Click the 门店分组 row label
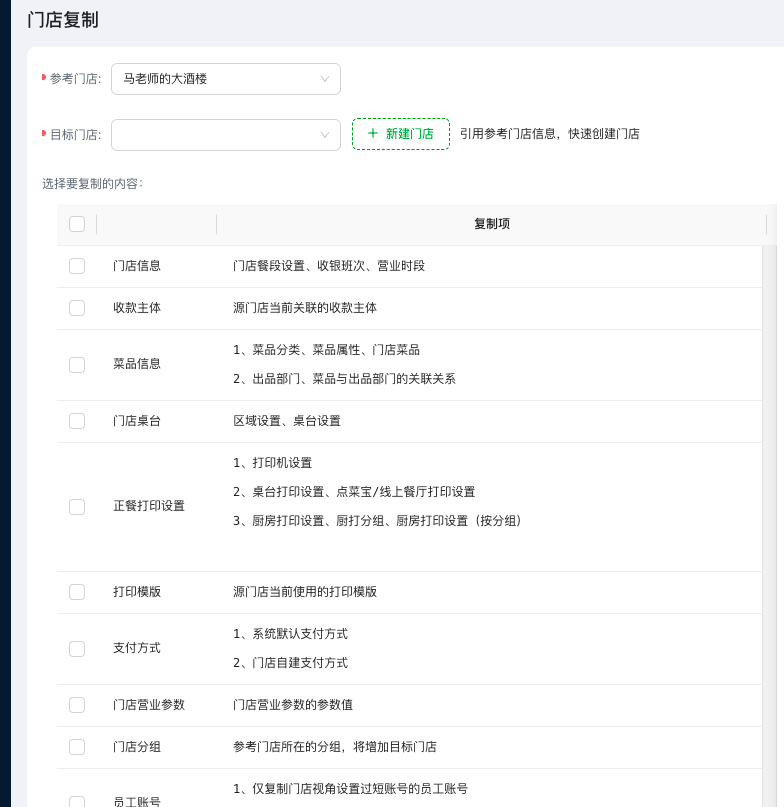This screenshot has height=807, width=784. [x=137, y=747]
